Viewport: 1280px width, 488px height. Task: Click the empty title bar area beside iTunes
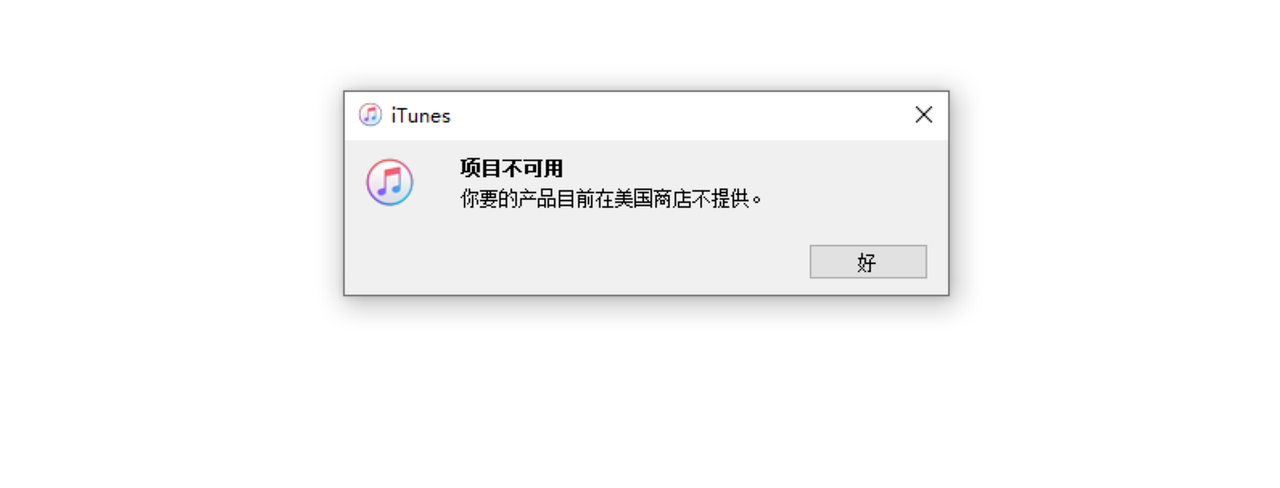click(x=680, y=116)
